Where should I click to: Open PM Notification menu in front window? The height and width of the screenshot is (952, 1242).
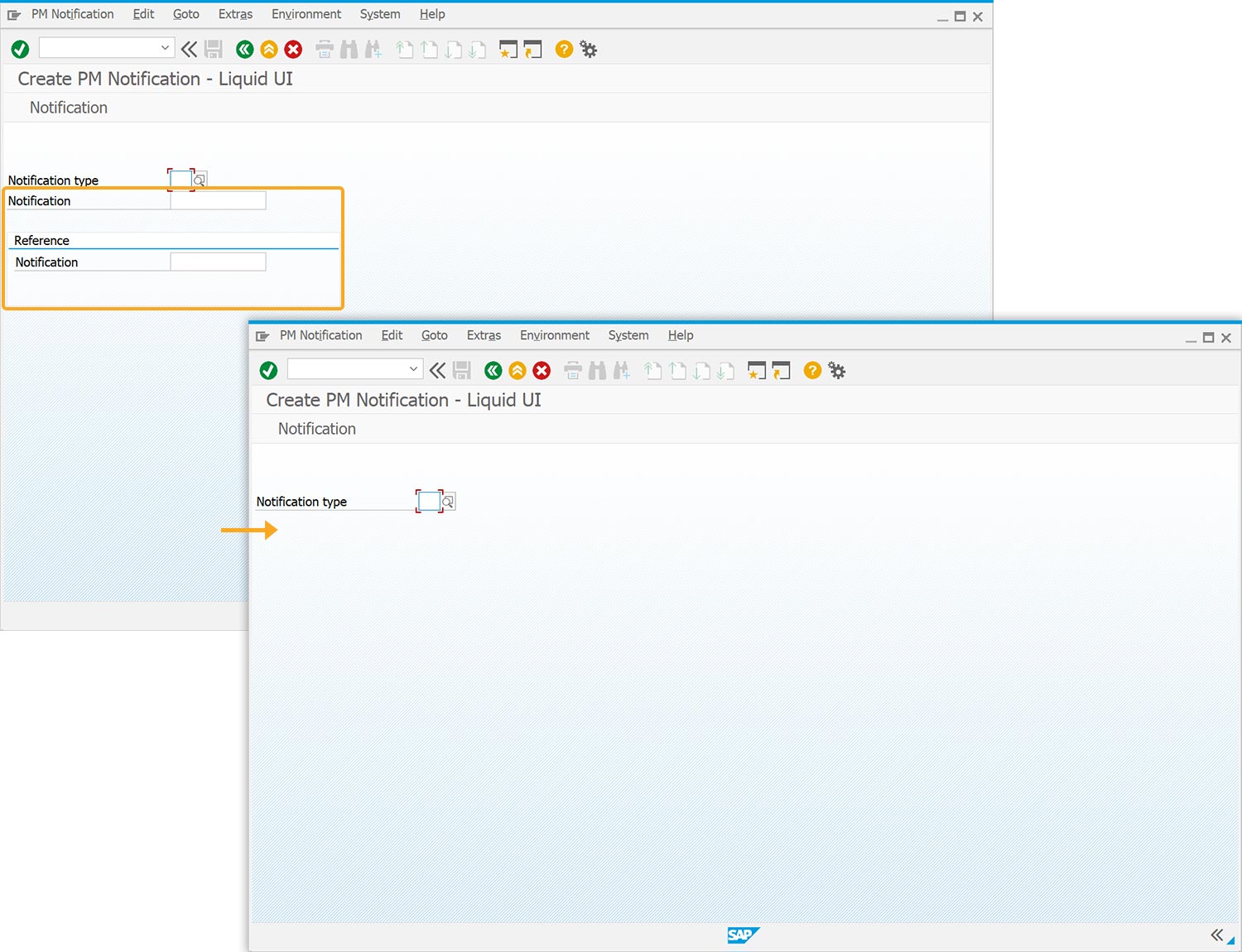click(321, 335)
